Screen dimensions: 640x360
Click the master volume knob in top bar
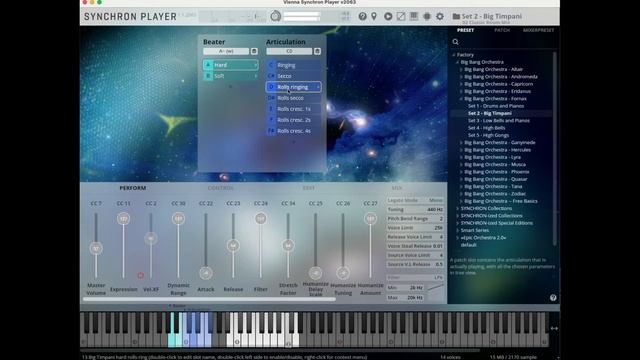coord(276,16)
